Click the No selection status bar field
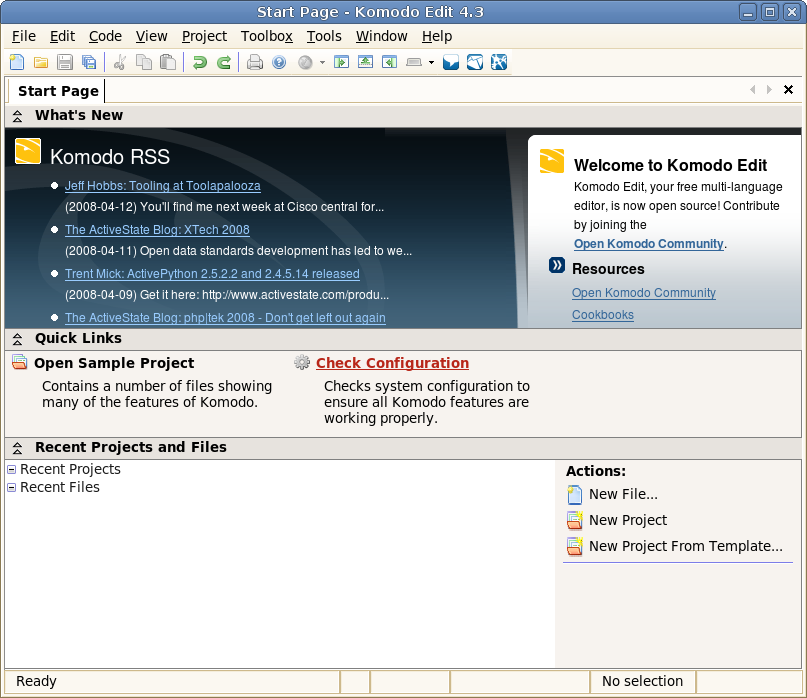This screenshot has width=807, height=698. tap(642, 681)
